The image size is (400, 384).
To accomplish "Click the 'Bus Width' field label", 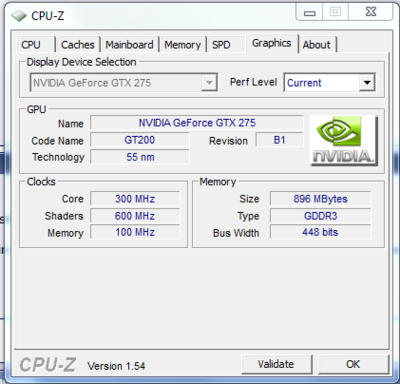I will [236, 233].
